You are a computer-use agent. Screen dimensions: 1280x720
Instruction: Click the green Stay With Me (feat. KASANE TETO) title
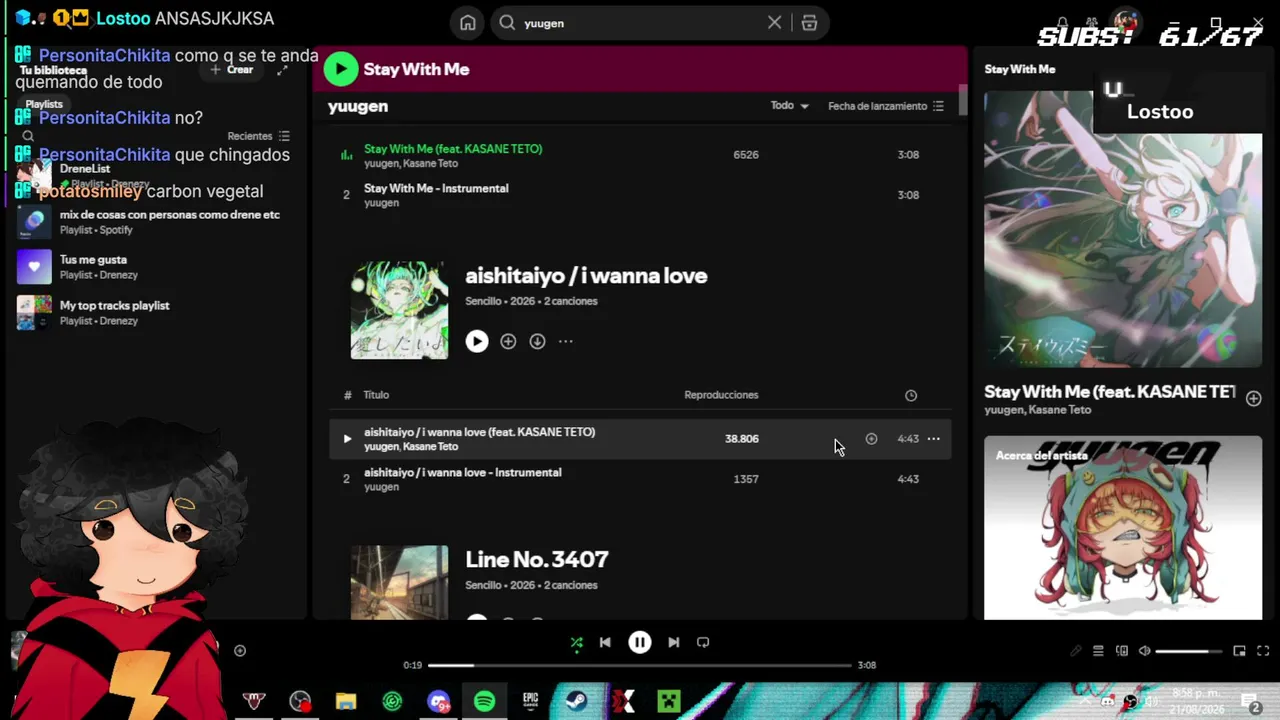453,149
